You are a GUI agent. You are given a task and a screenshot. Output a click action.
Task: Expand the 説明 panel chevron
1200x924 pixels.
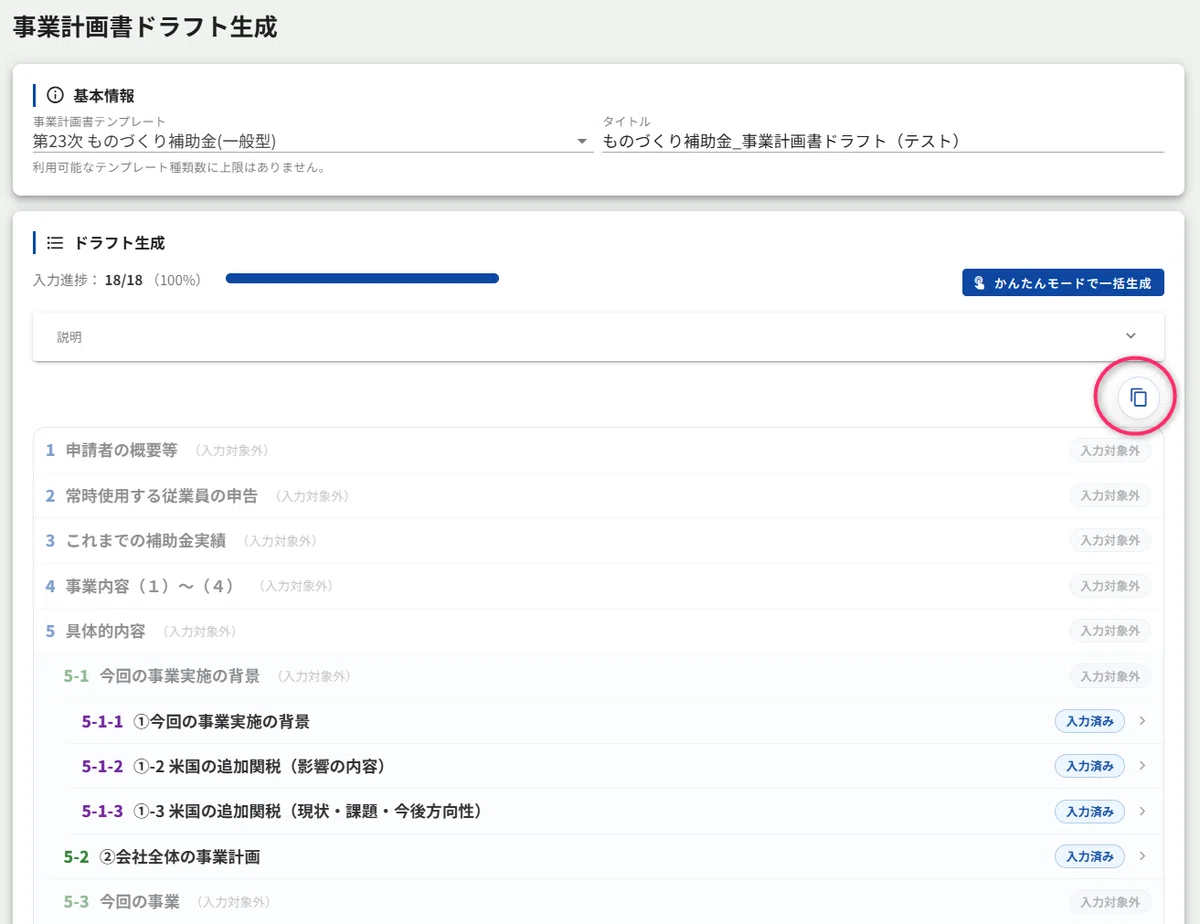[1131, 336]
